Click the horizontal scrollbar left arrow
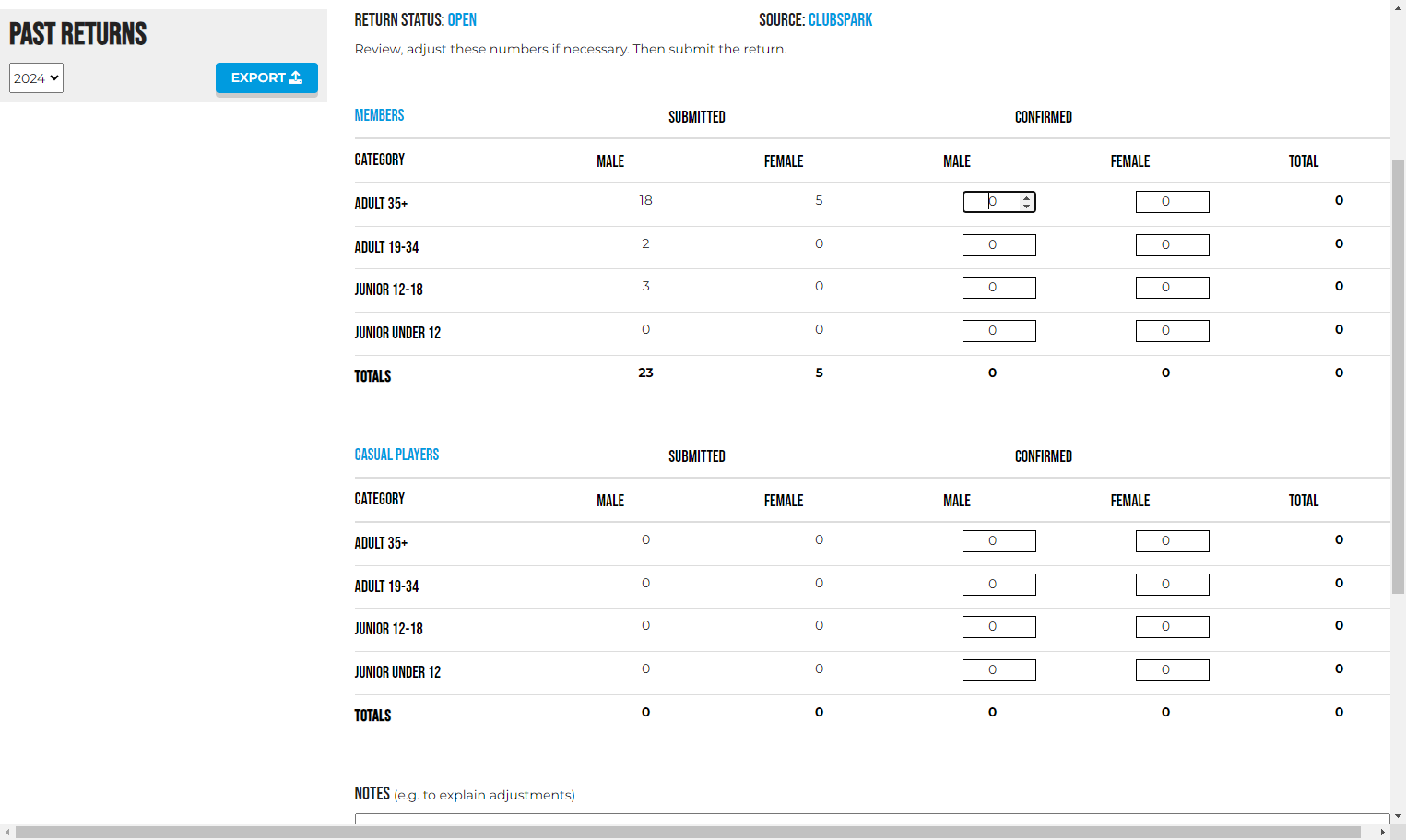The width and height of the screenshot is (1406, 840). tap(7, 833)
